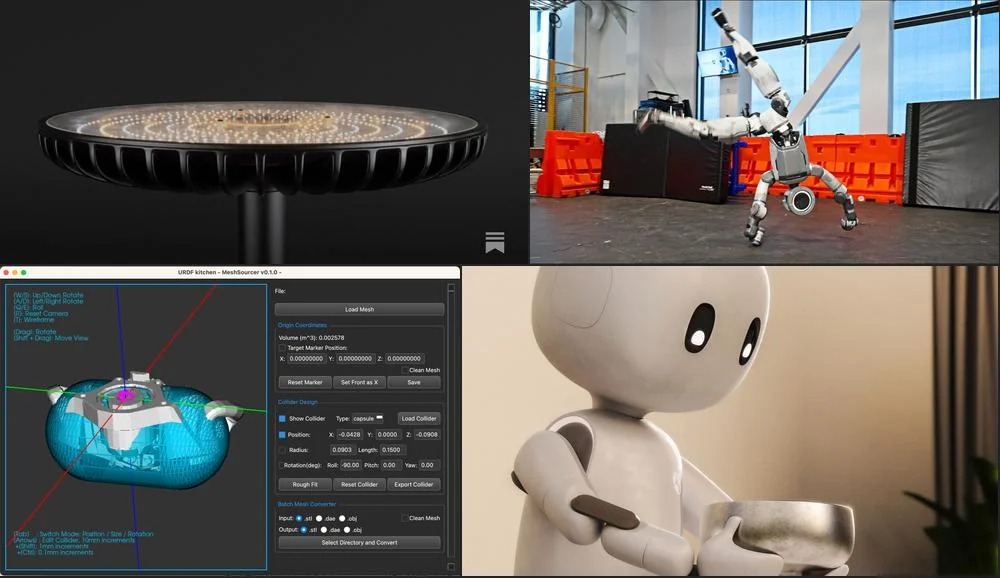
Task: Enable the Radius checkbox in Collider Design
Action: coord(282,450)
